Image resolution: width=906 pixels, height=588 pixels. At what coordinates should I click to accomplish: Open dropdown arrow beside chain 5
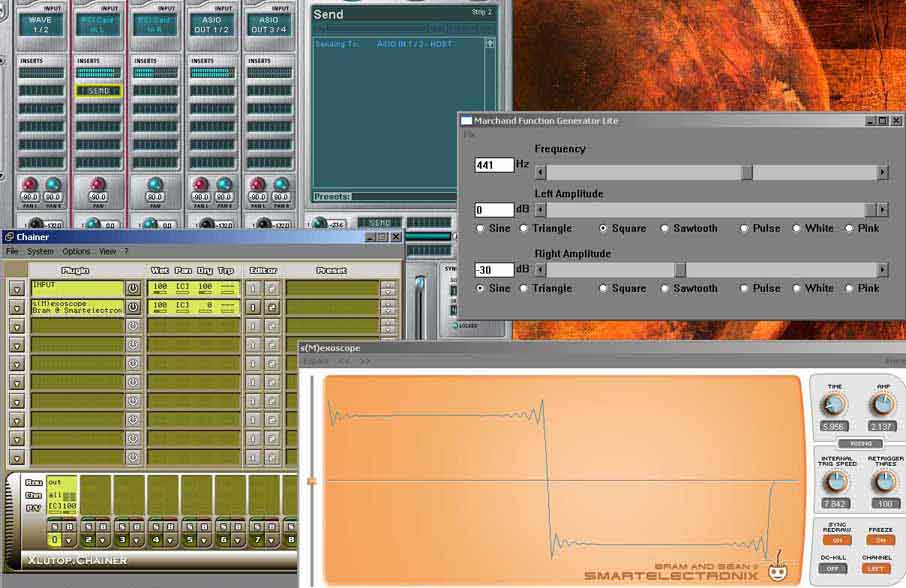click(x=204, y=540)
